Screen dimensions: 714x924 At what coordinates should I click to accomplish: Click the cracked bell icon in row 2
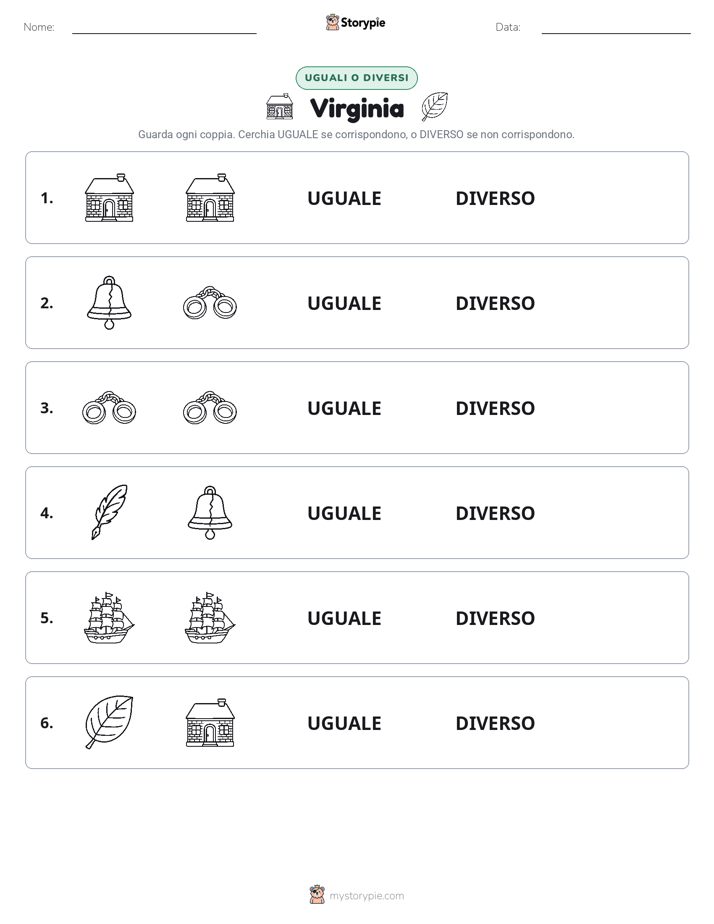tap(109, 303)
